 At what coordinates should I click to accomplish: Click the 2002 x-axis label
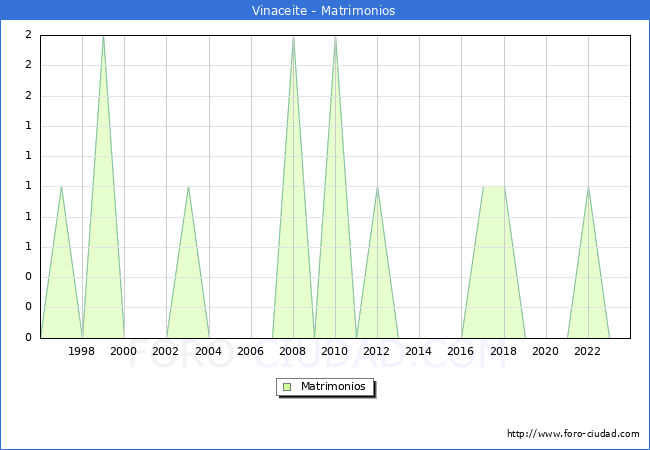165,351
